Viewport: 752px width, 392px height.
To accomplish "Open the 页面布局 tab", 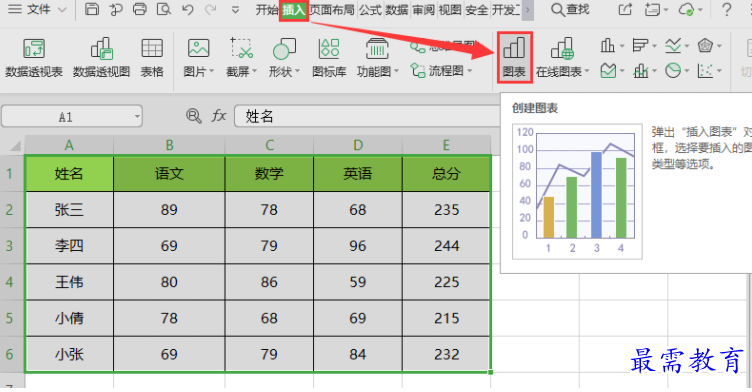I will click(x=332, y=10).
